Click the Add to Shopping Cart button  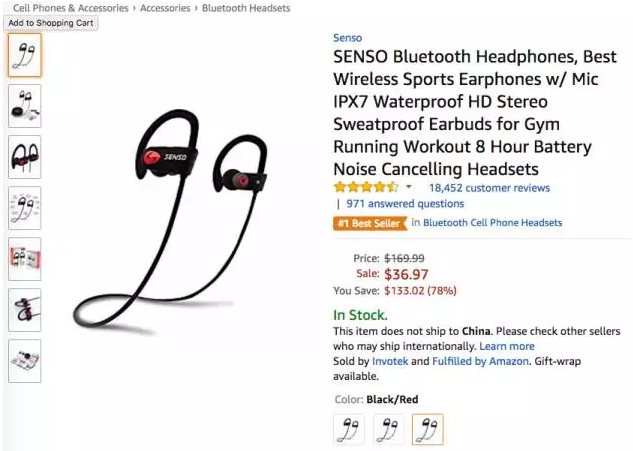point(51,23)
